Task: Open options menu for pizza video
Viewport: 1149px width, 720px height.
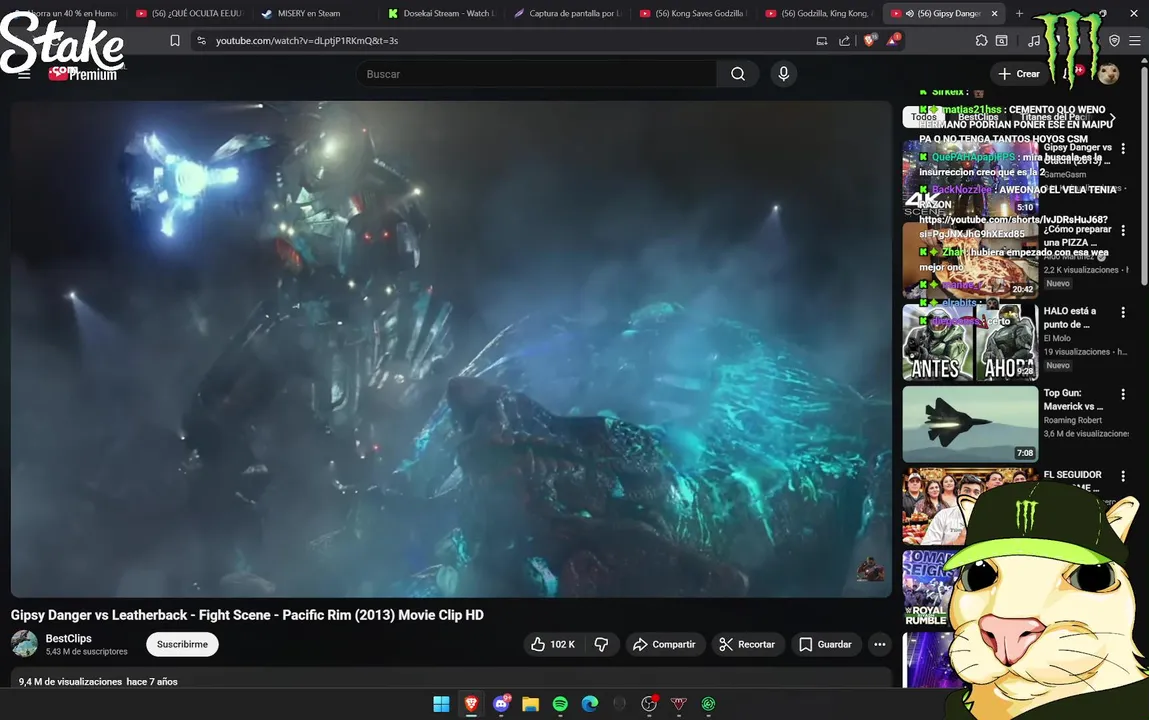Action: click(1123, 231)
